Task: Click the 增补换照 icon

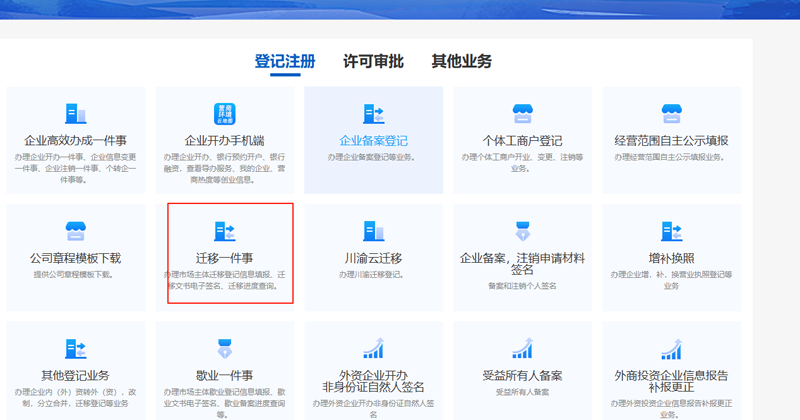Action: [671, 231]
